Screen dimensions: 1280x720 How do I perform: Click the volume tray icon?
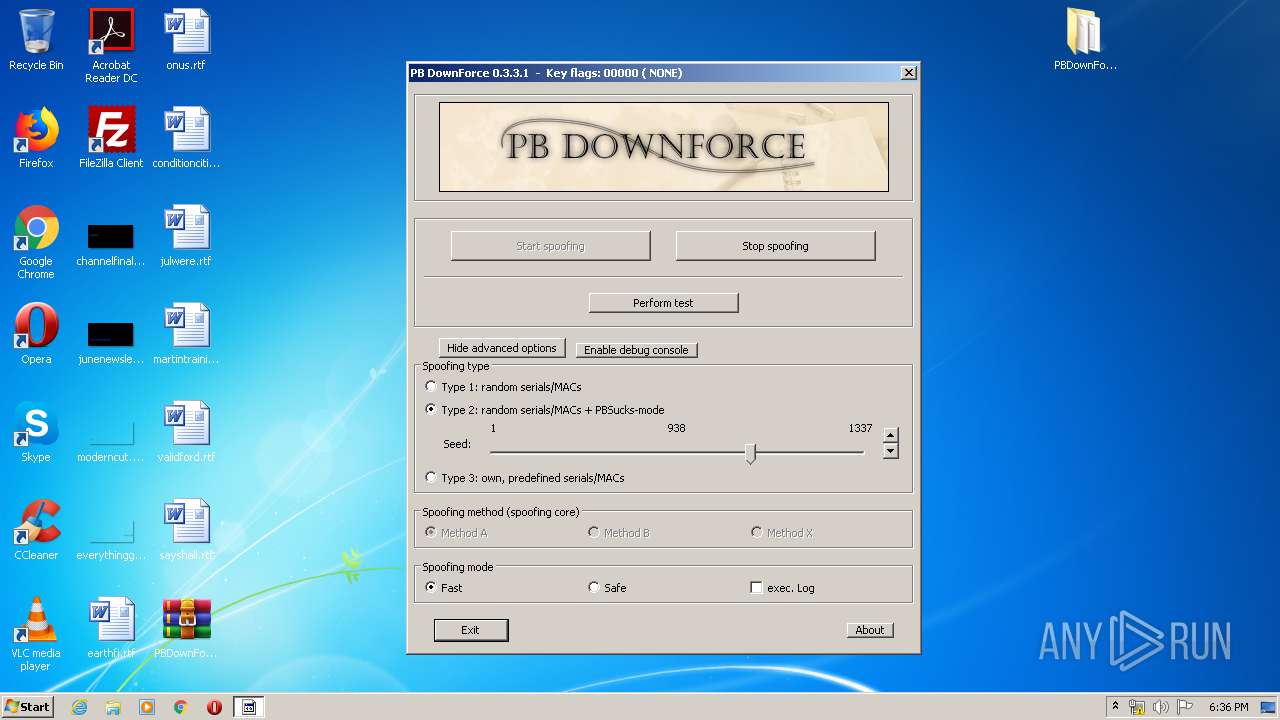point(1161,707)
